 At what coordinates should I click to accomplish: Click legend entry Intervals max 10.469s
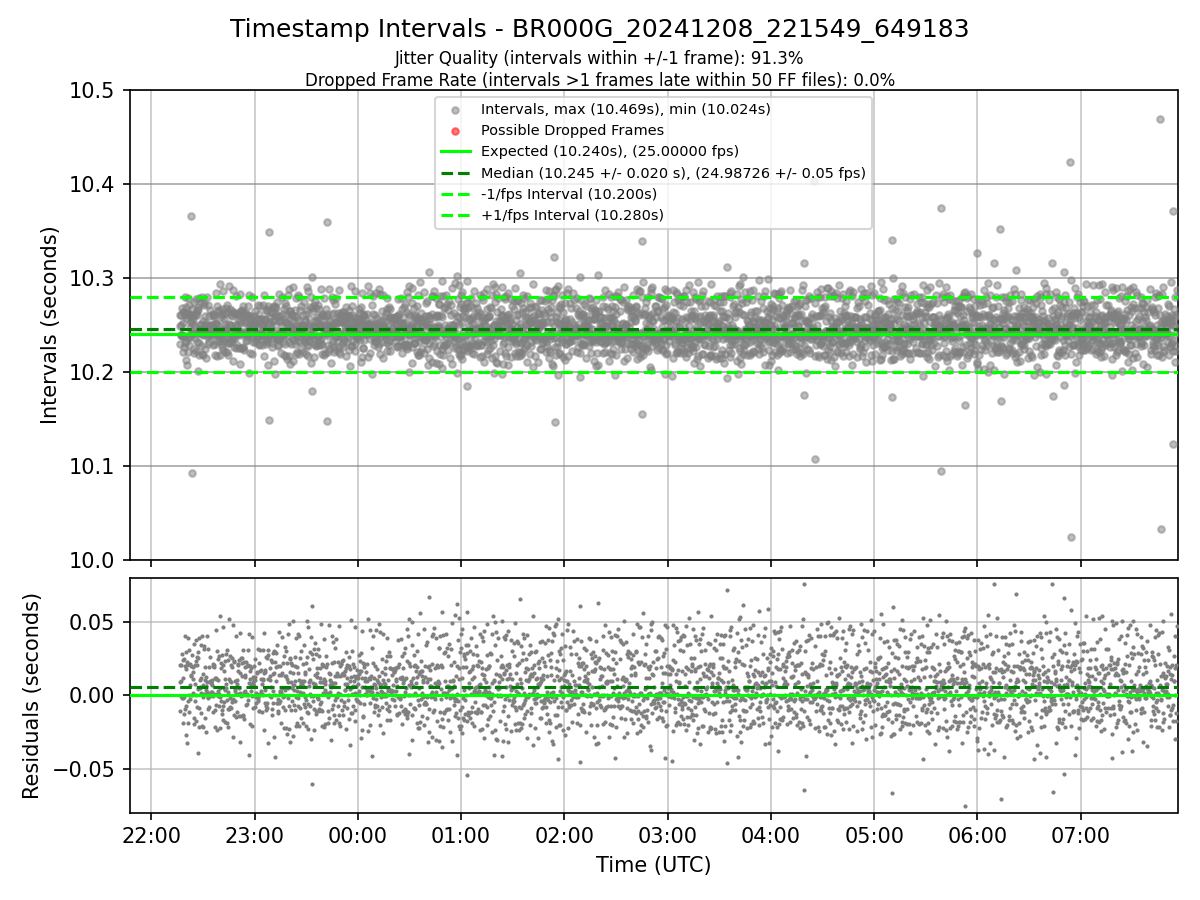pos(626,109)
